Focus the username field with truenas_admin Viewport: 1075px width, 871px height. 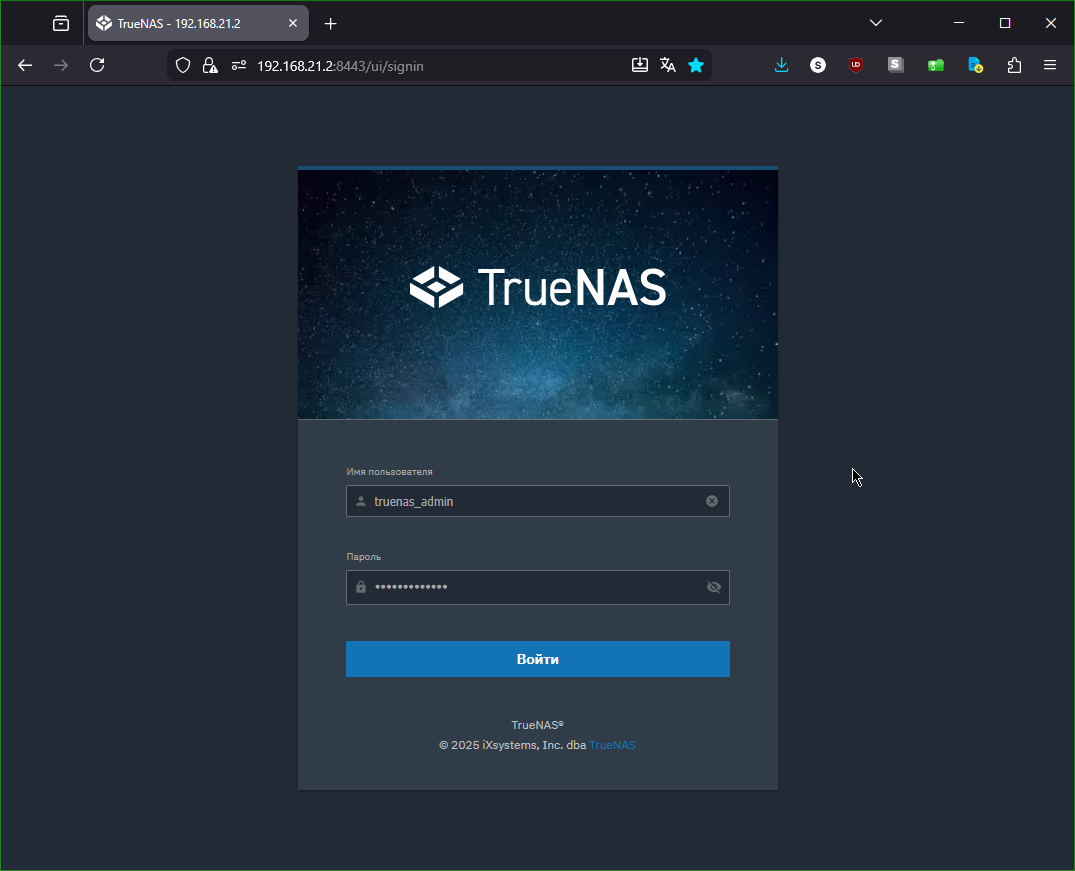tap(538, 501)
